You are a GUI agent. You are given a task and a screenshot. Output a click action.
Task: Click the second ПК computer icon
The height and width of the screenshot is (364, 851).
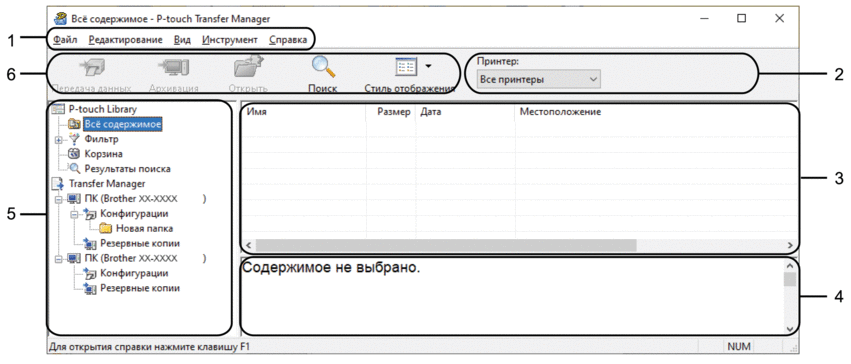74,258
